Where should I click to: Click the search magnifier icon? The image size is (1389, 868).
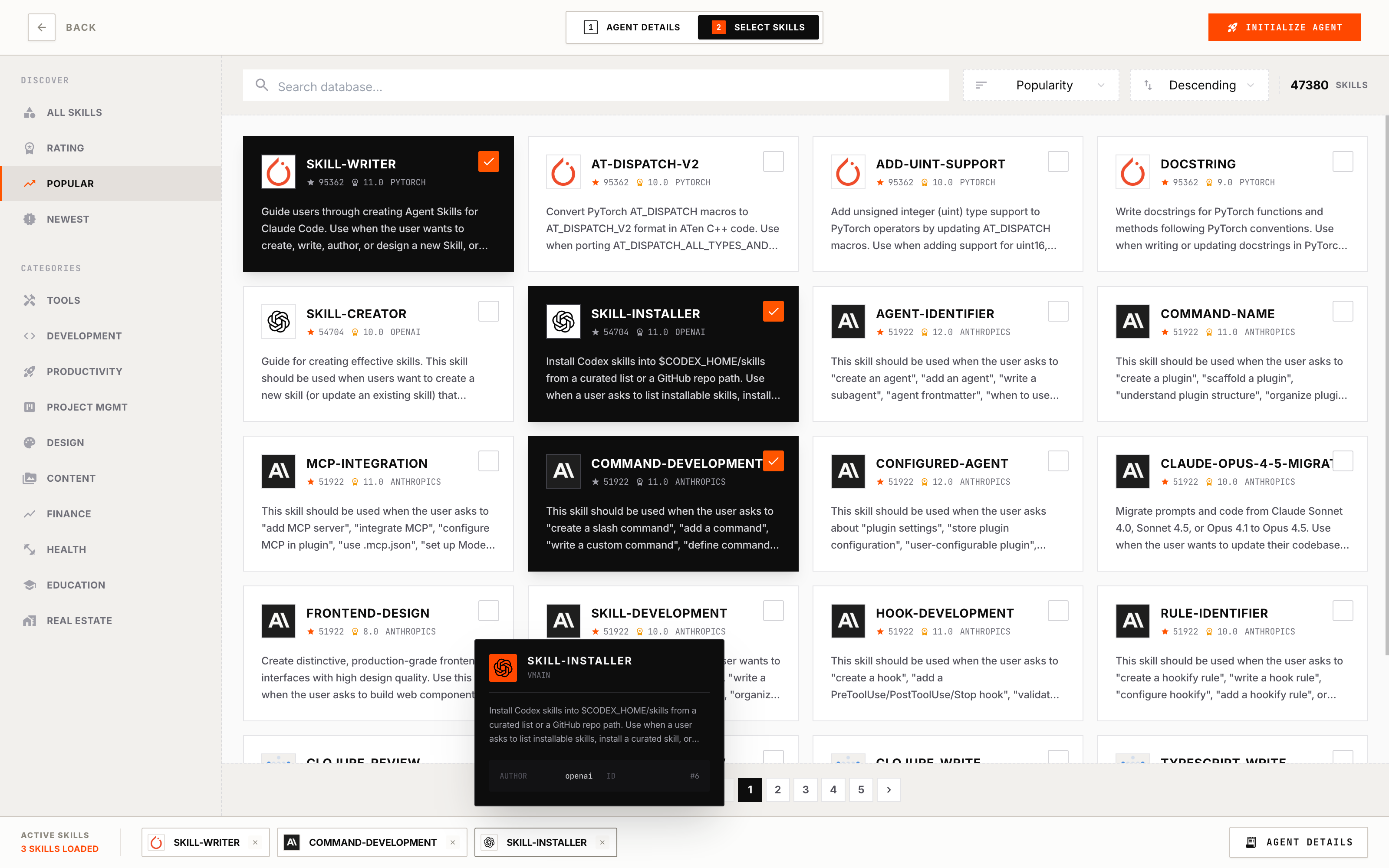[262, 85]
